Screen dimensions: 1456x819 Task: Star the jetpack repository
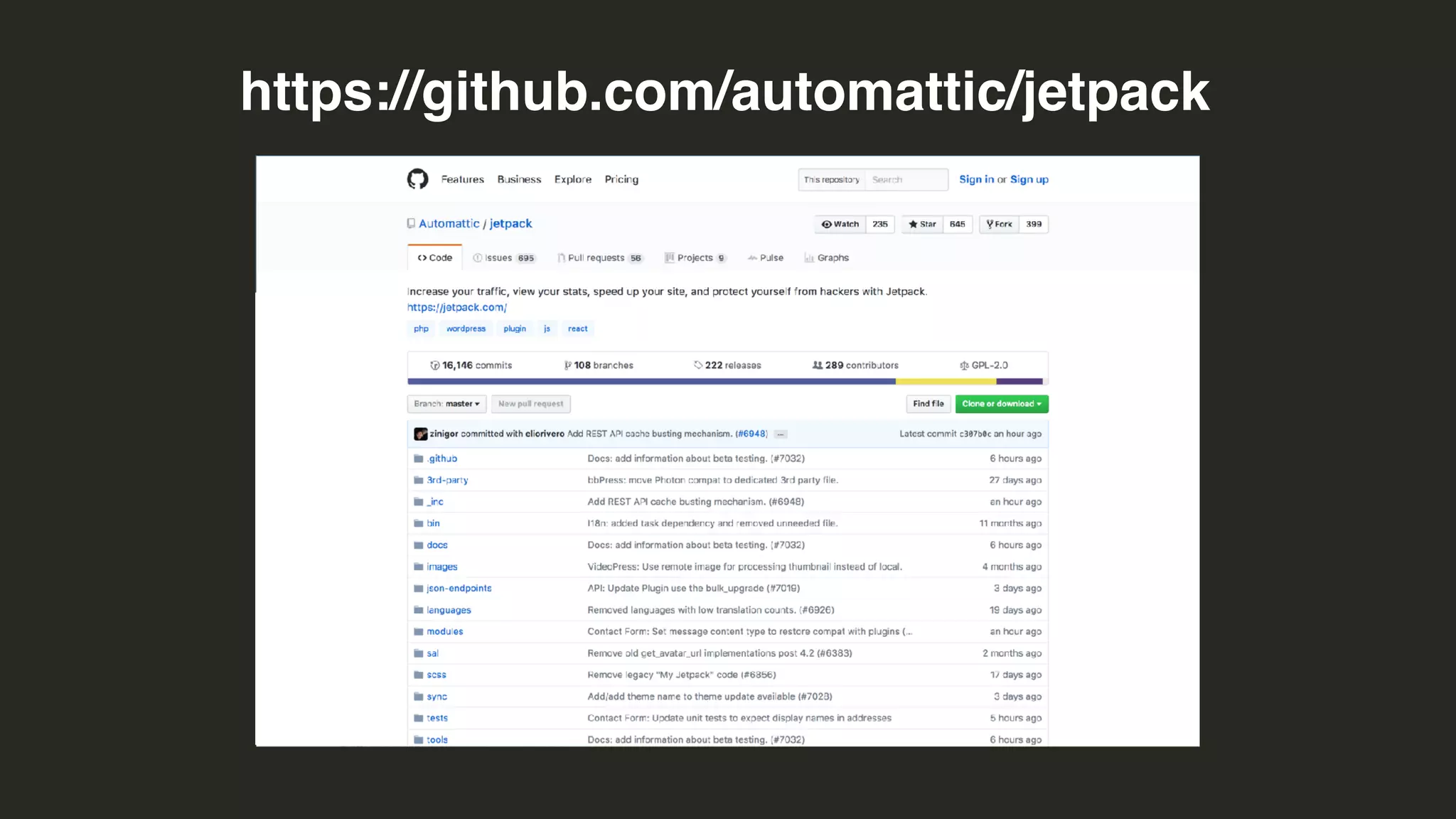(x=922, y=224)
